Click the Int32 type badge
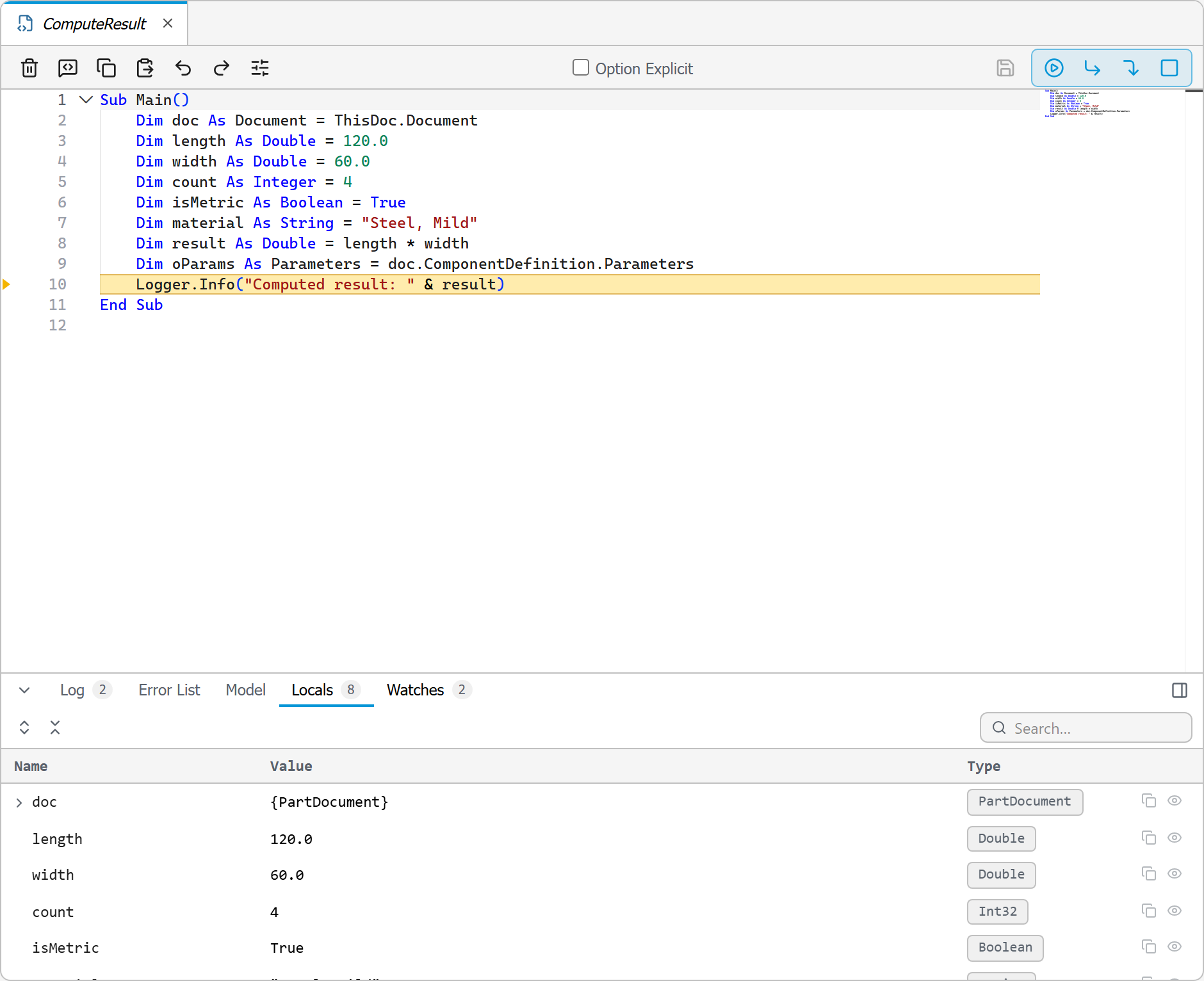This screenshot has height=981, width=1204. pos(998,912)
